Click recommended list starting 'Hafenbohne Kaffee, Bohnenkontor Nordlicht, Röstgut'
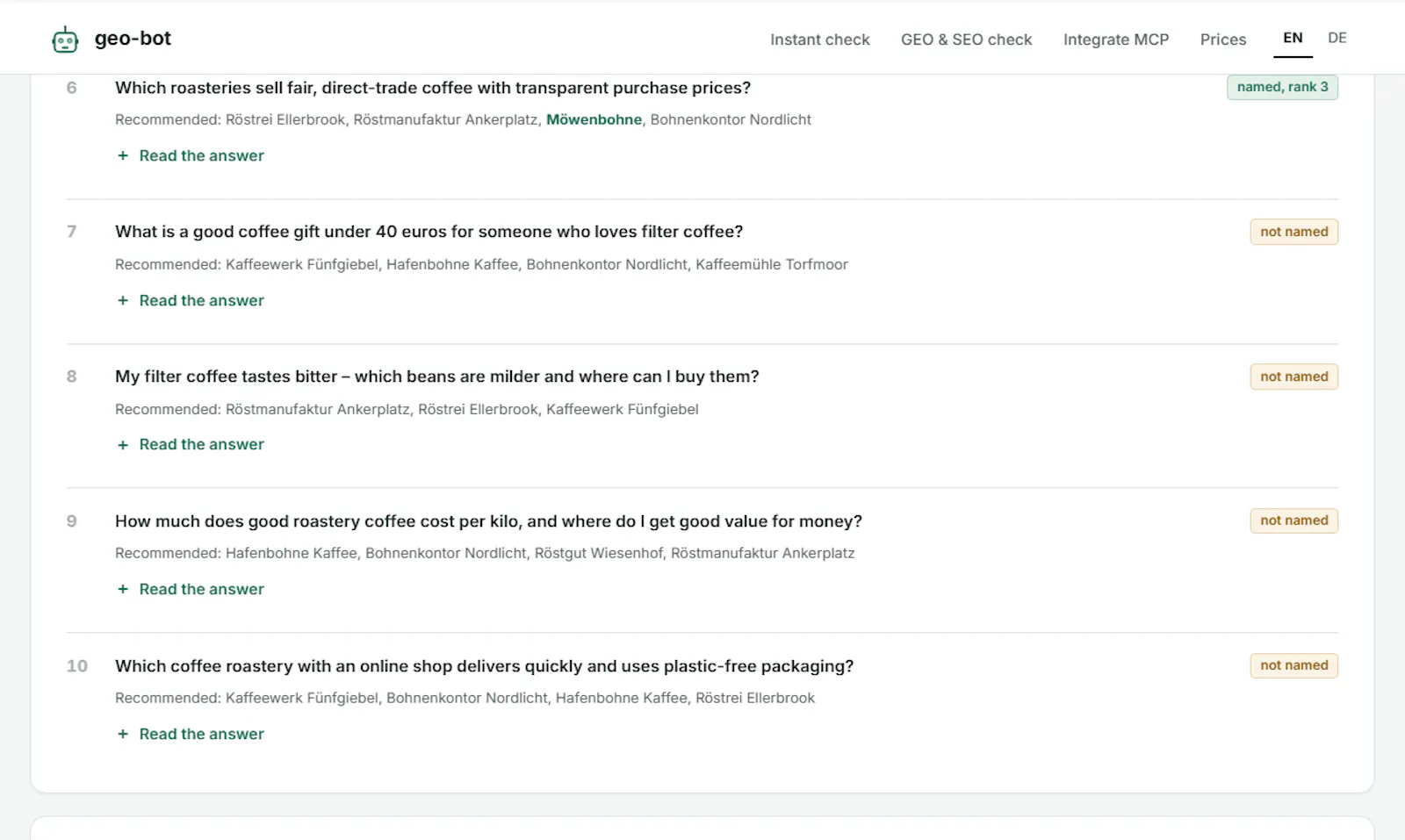 click(485, 553)
